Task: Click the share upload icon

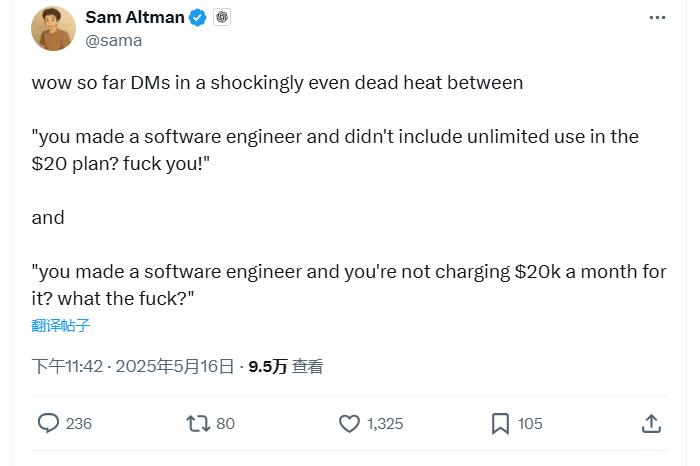Action: click(651, 424)
